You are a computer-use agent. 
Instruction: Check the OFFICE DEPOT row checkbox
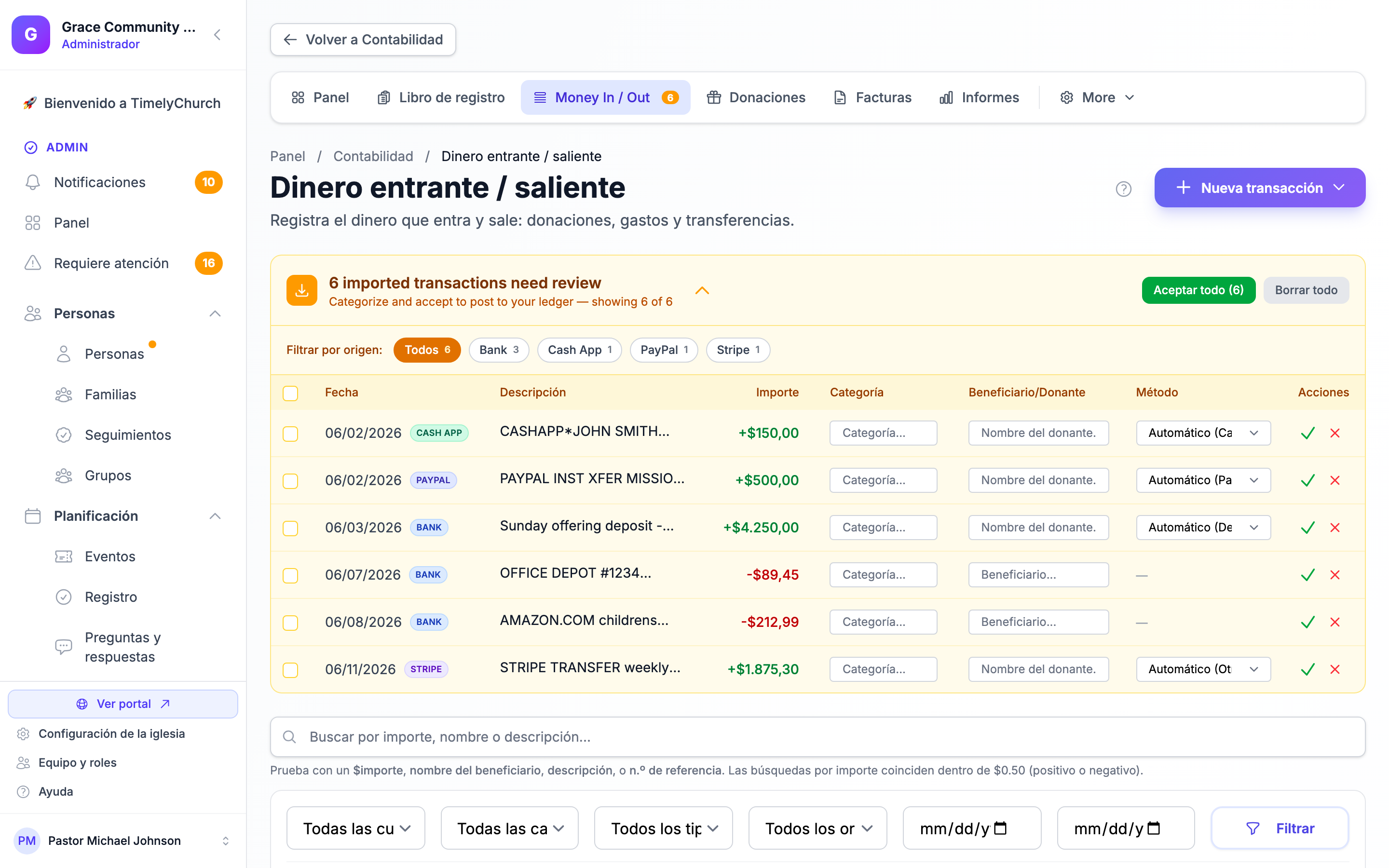tap(290, 575)
